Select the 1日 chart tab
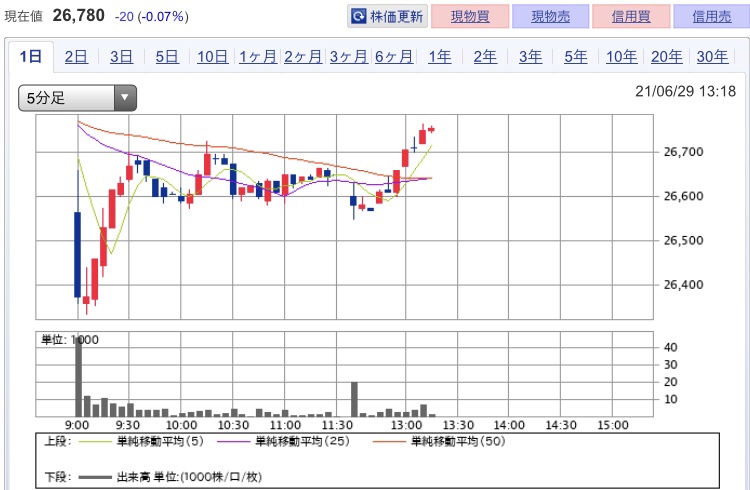This screenshot has height=490, width=750. click(31, 56)
